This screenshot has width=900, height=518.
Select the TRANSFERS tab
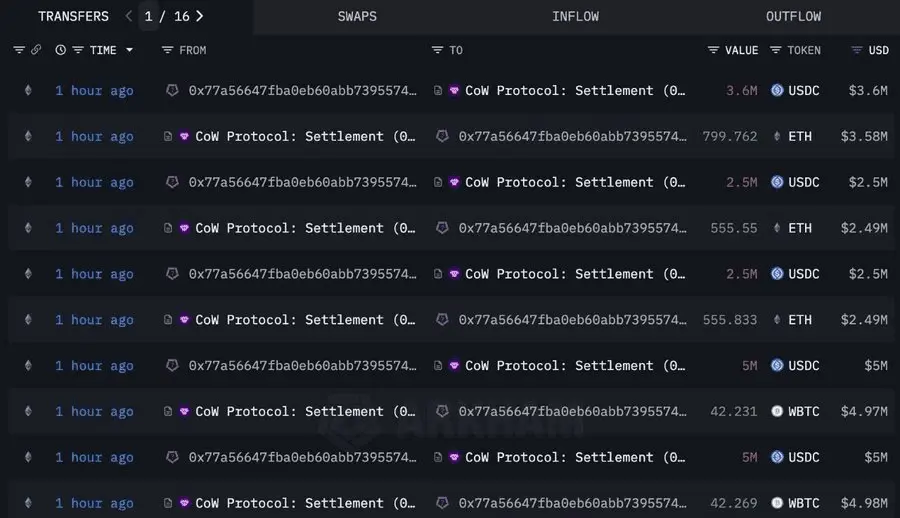(x=73, y=17)
